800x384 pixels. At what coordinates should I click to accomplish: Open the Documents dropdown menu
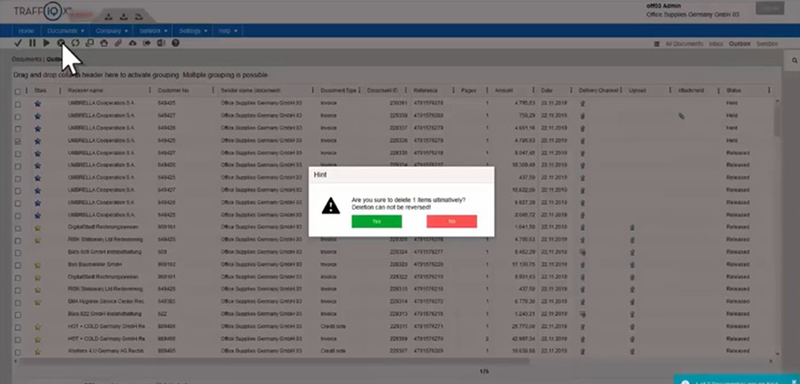[65, 31]
